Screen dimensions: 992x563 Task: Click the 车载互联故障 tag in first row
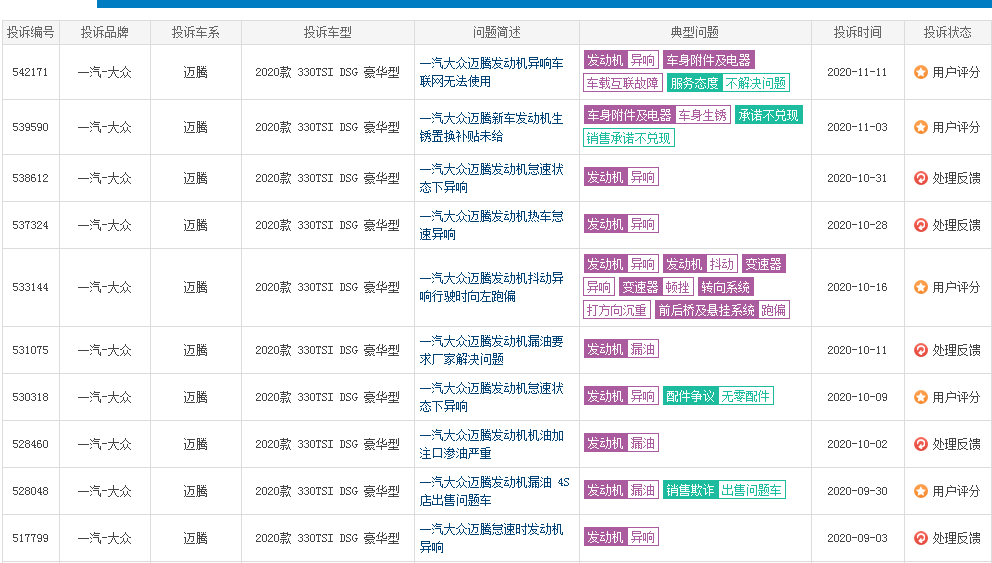pyautogui.click(x=623, y=83)
